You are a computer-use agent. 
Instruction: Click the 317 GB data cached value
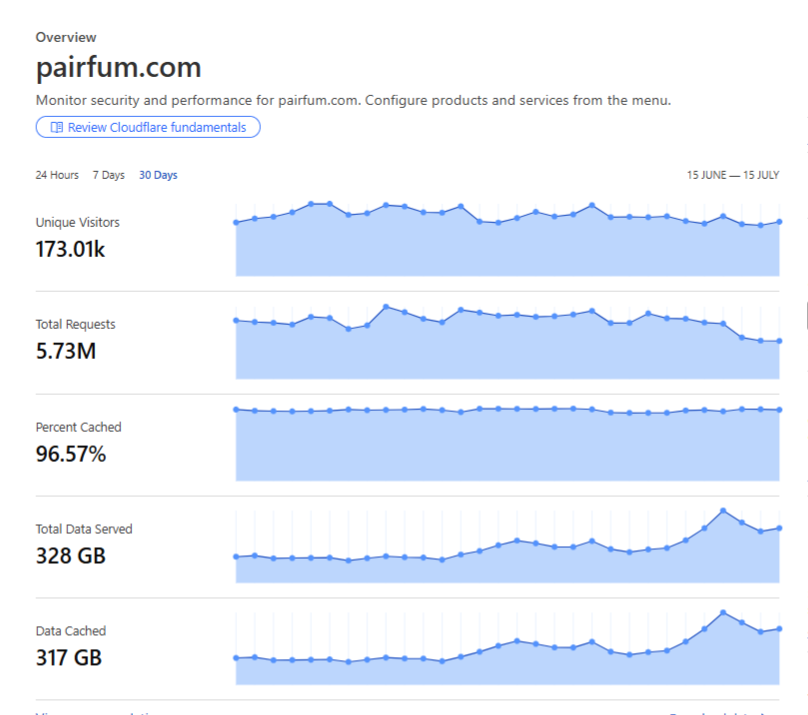(68, 658)
